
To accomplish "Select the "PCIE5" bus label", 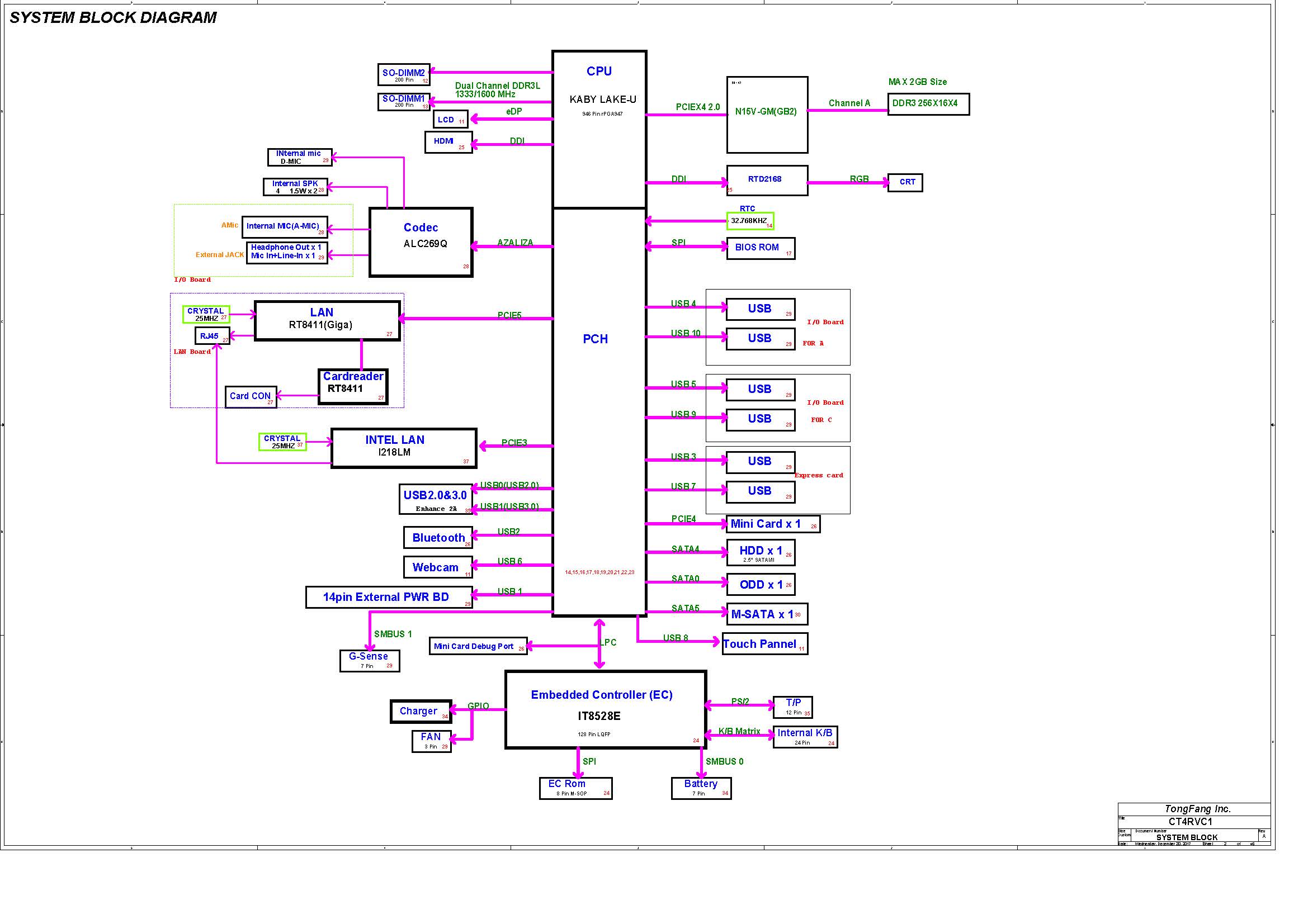I will (x=509, y=315).
